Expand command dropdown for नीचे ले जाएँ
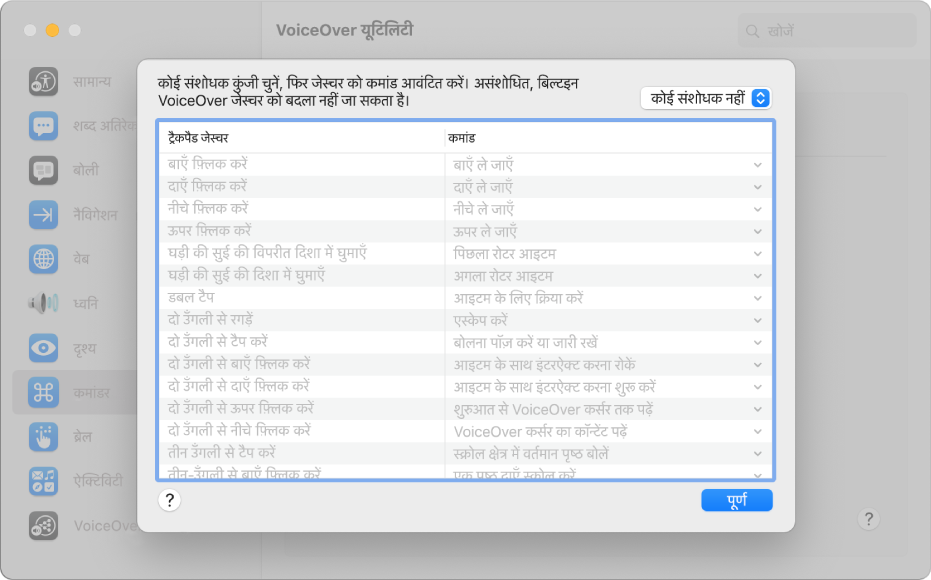931x580 pixels. [x=758, y=210]
